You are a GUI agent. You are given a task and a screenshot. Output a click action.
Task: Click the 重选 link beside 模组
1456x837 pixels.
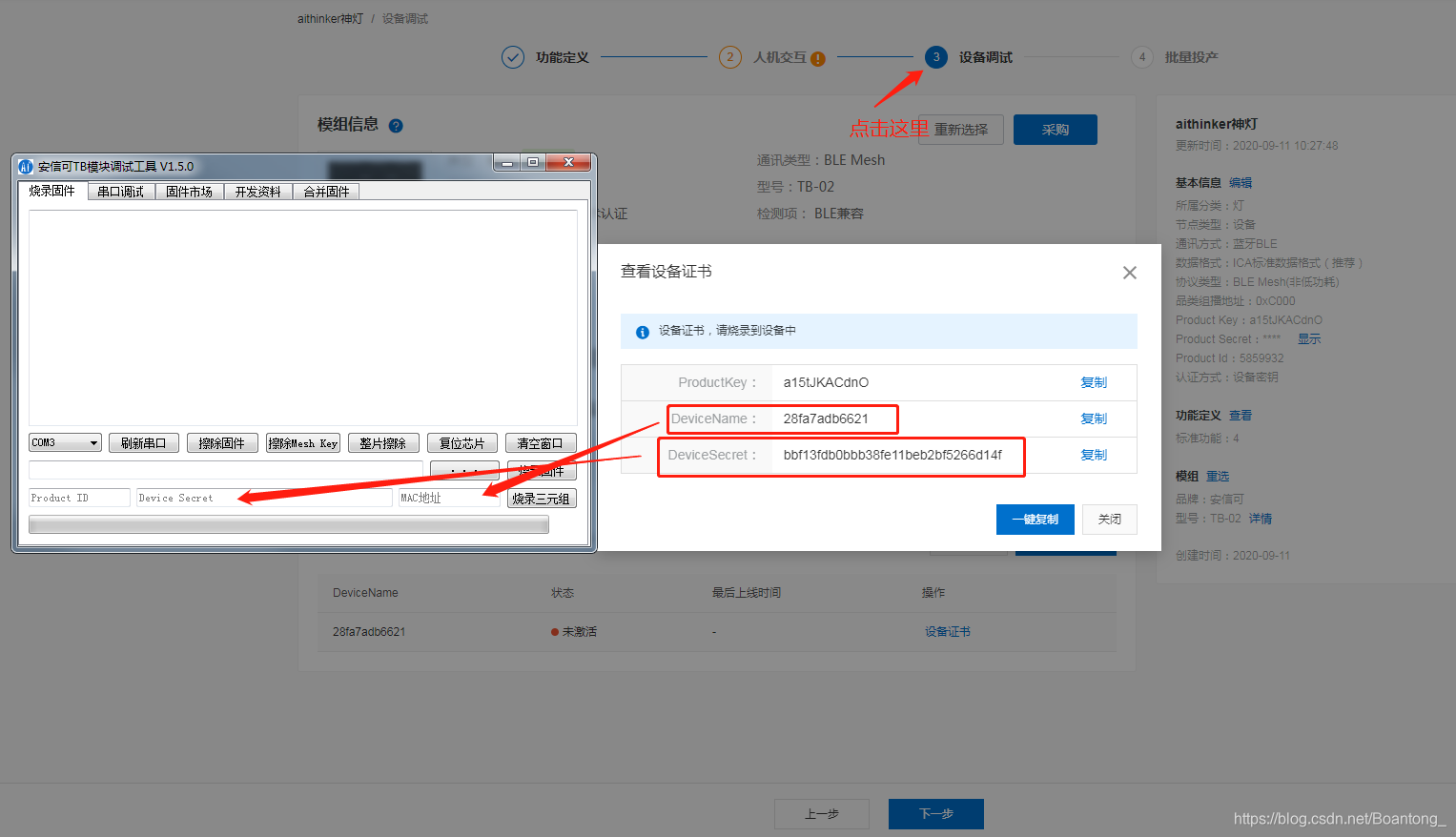coord(1218,477)
